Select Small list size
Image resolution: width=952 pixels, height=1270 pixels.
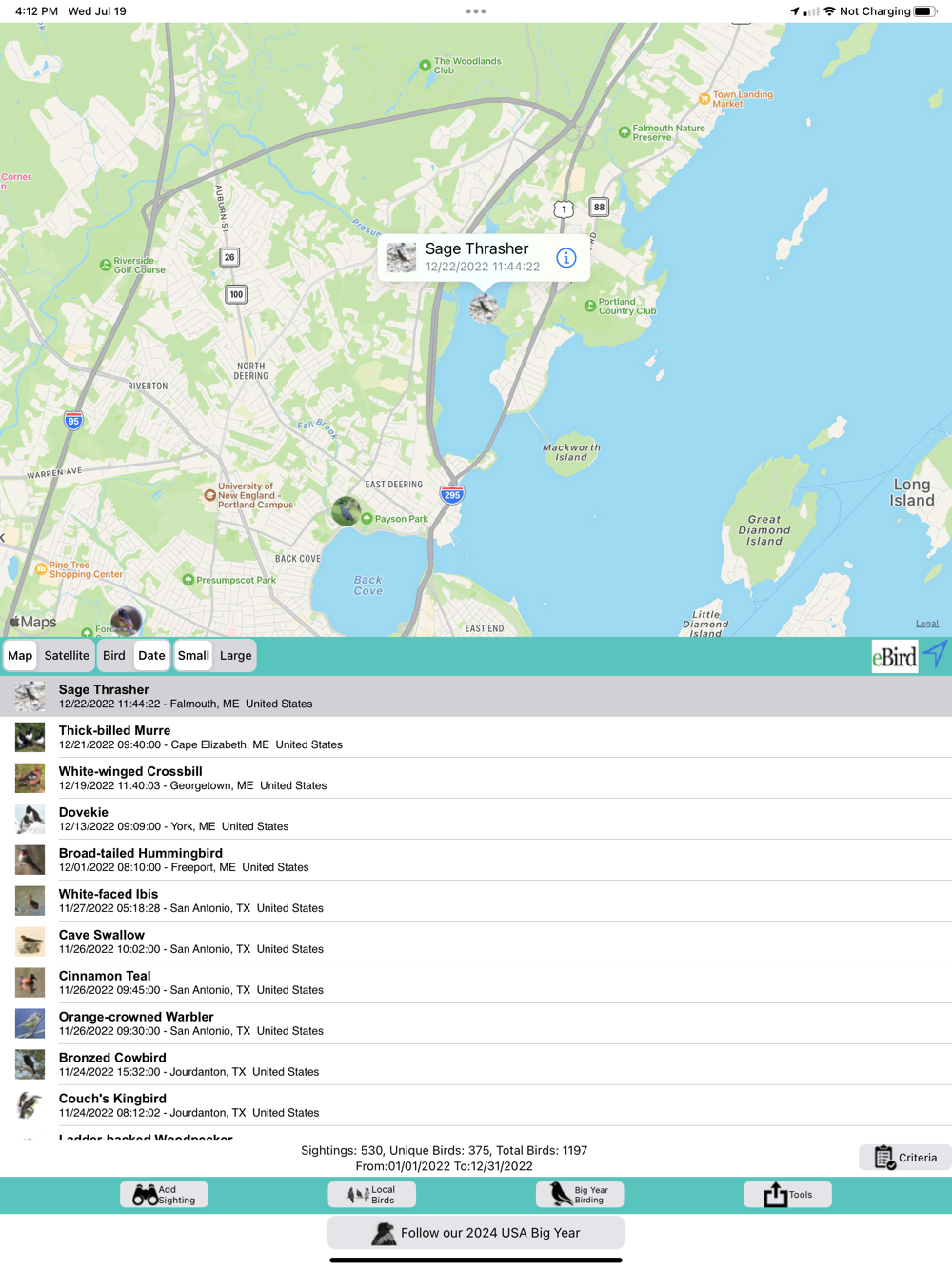193,656
